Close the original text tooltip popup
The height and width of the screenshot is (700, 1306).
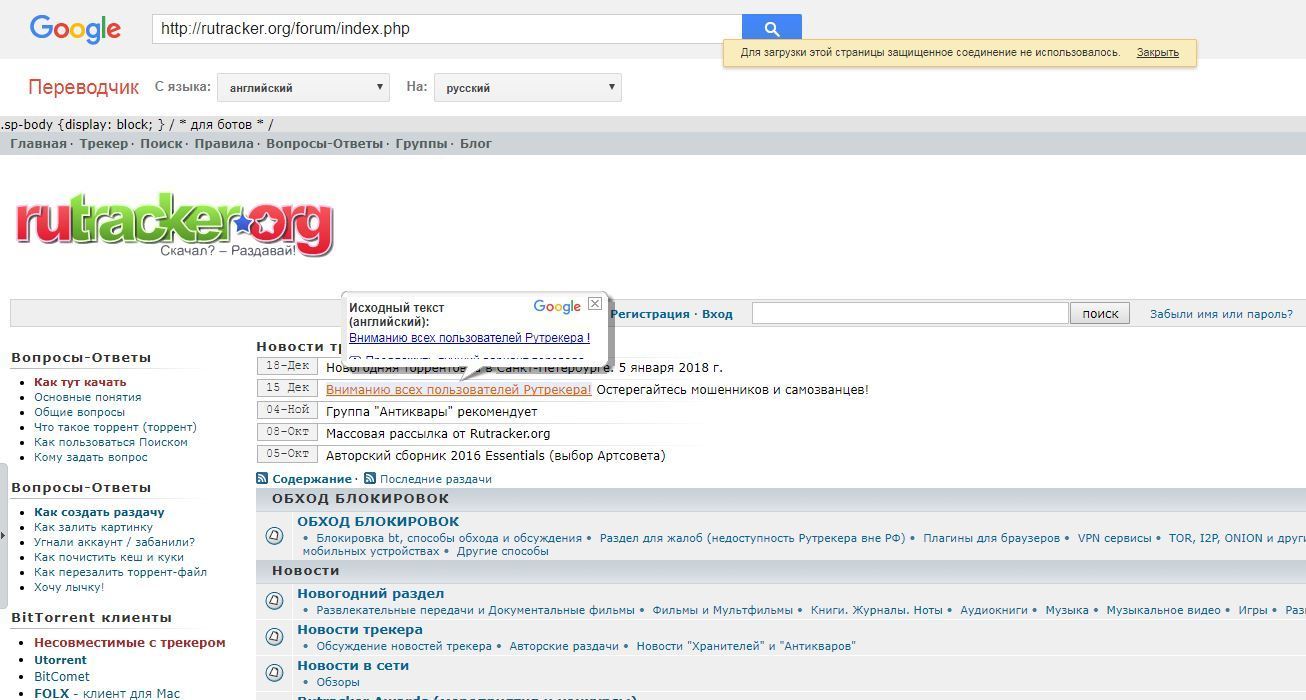[x=595, y=303]
